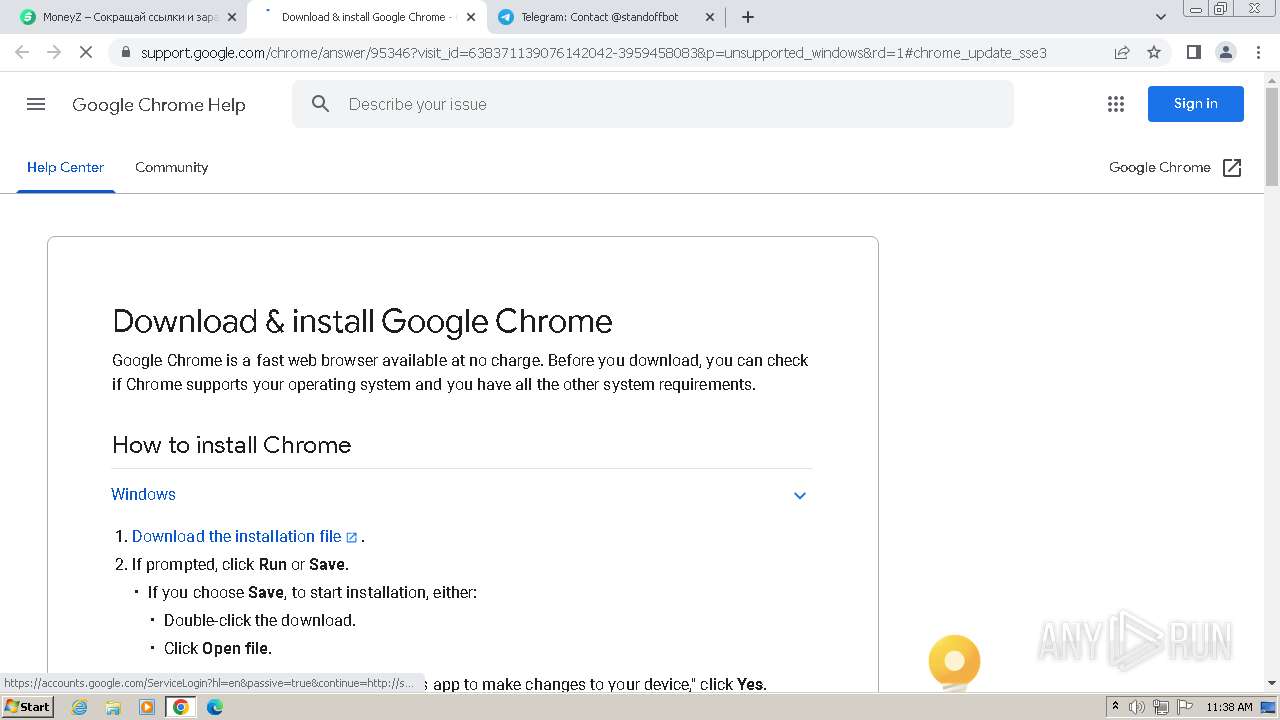Select the Help Center tab
Viewport: 1280px width, 720px height.
(65, 167)
